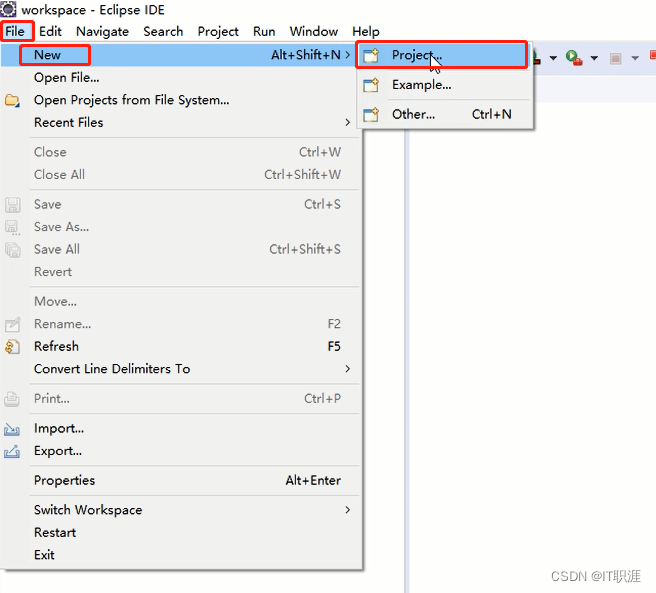Choose Project... from the New submenu
Viewport: 656px width, 593px height.
click(443, 55)
